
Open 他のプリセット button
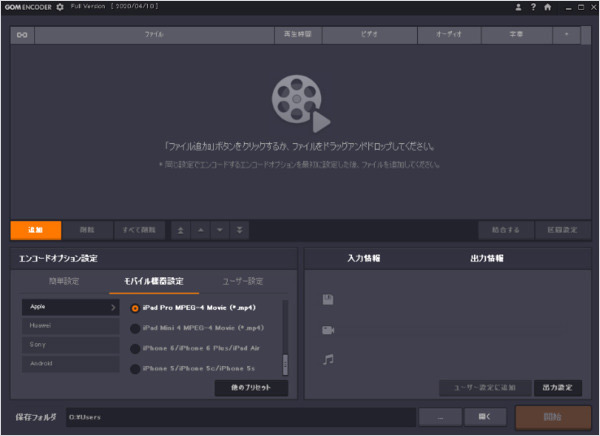click(x=251, y=388)
